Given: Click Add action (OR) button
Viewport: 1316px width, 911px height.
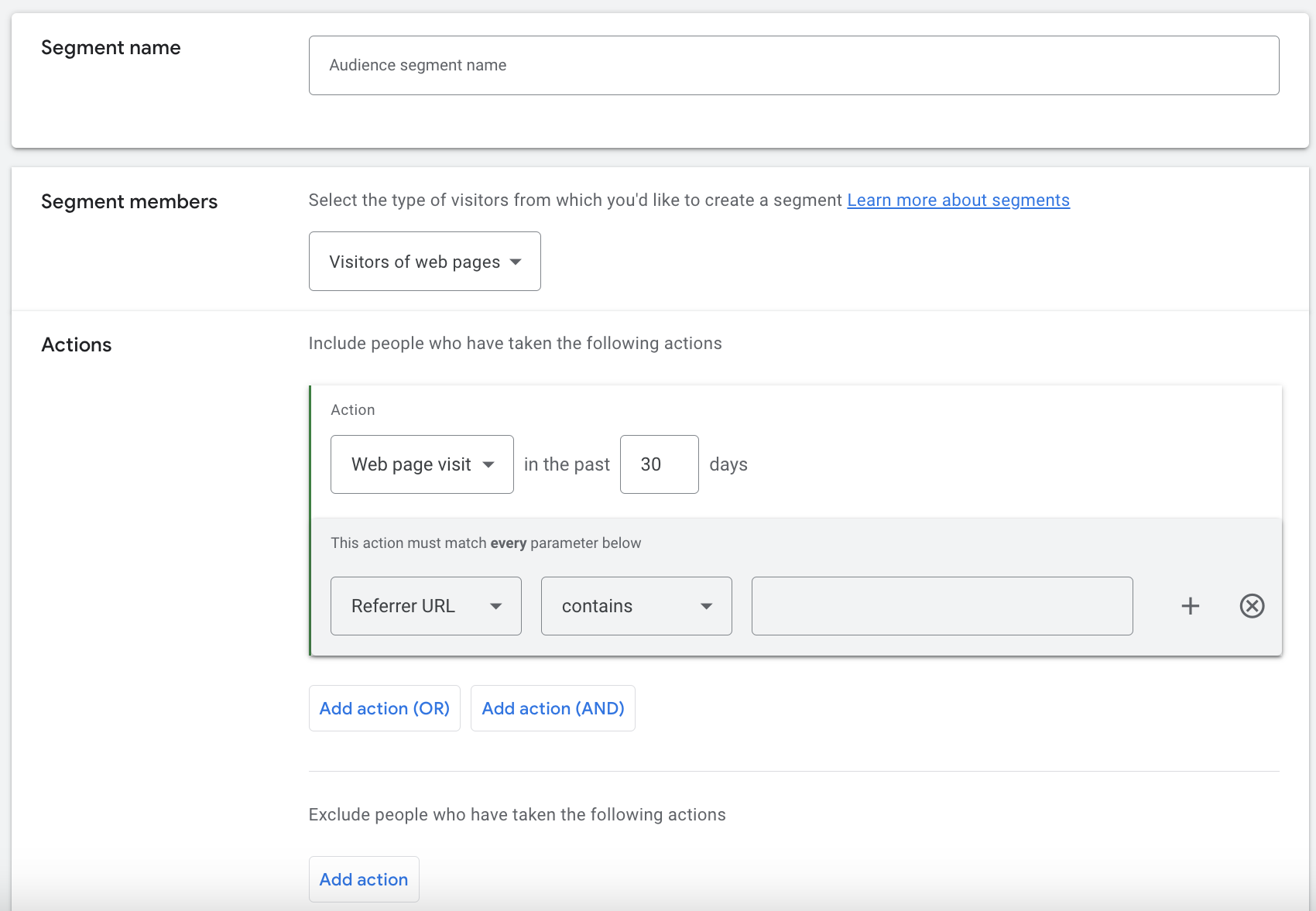Looking at the screenshot, I should pos(385,708).
